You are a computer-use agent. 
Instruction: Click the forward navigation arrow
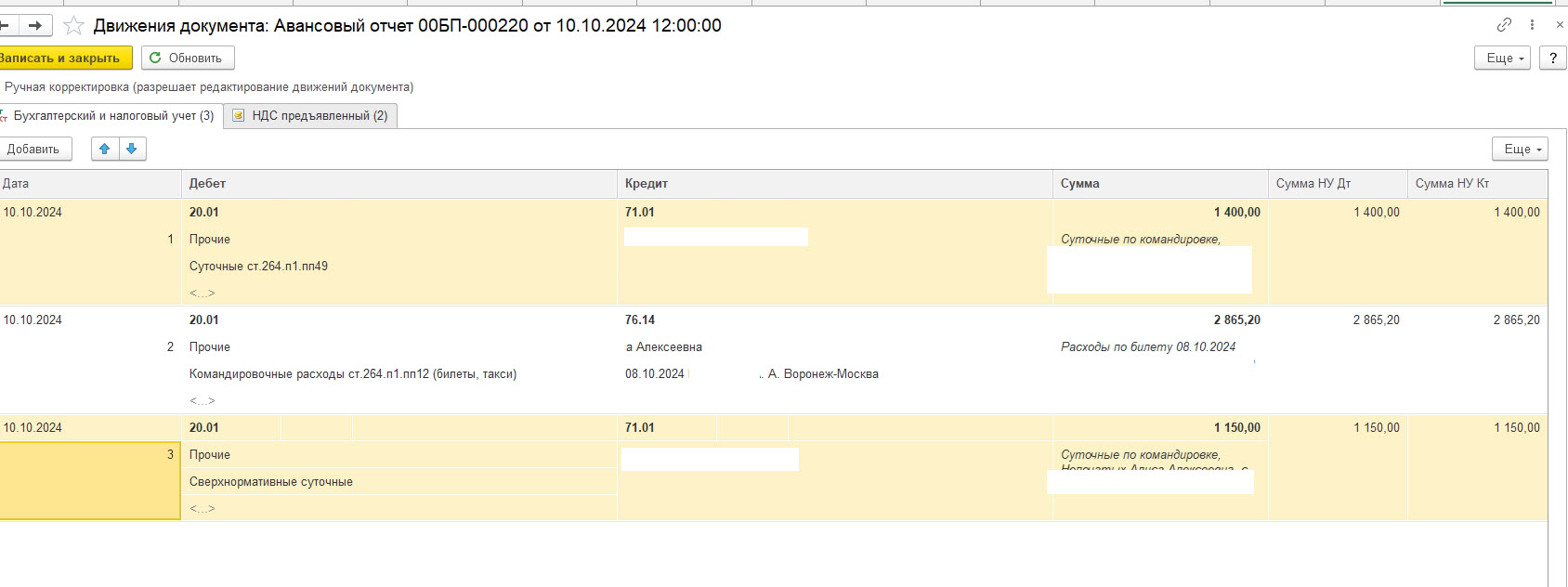35,26
